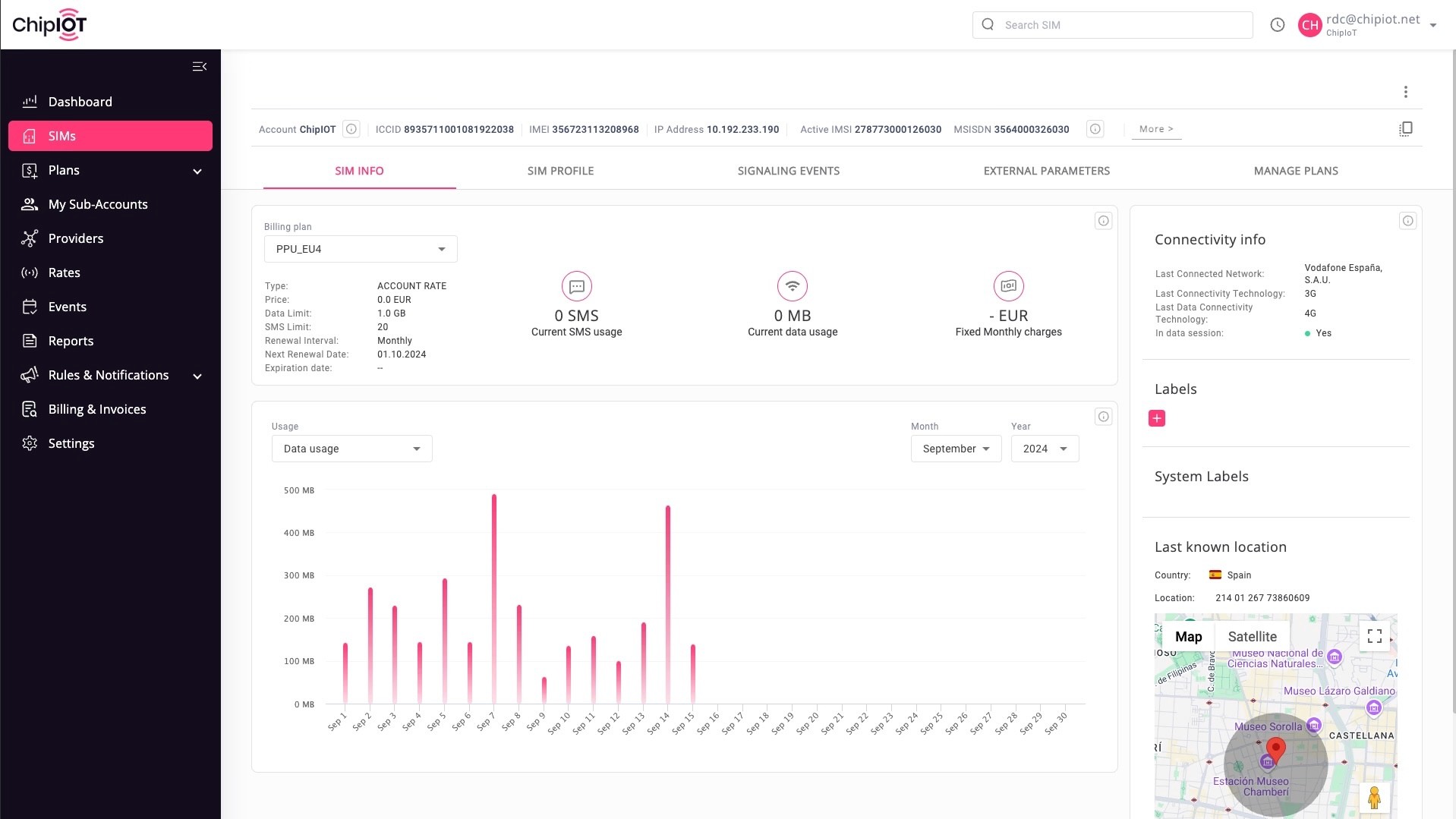Open the Usage type Data usage dropdown
Image resolution: width=1456 pixels, height=819 pixels.
click(x=352, y=449)
